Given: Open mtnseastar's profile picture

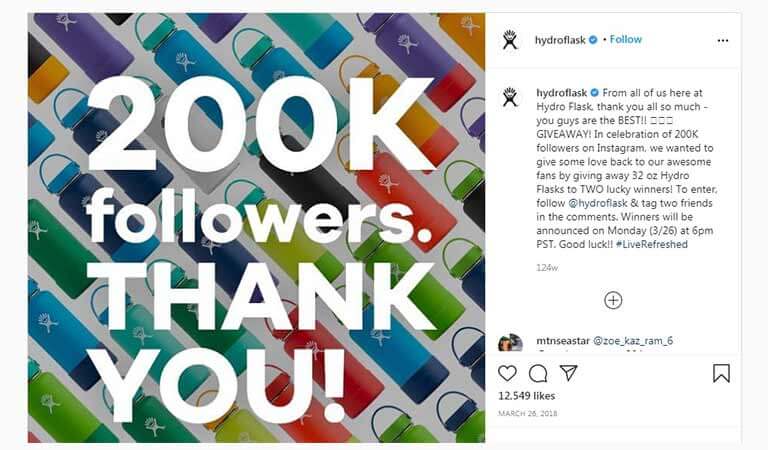Looking at the screenshot, I should point(510,342).
